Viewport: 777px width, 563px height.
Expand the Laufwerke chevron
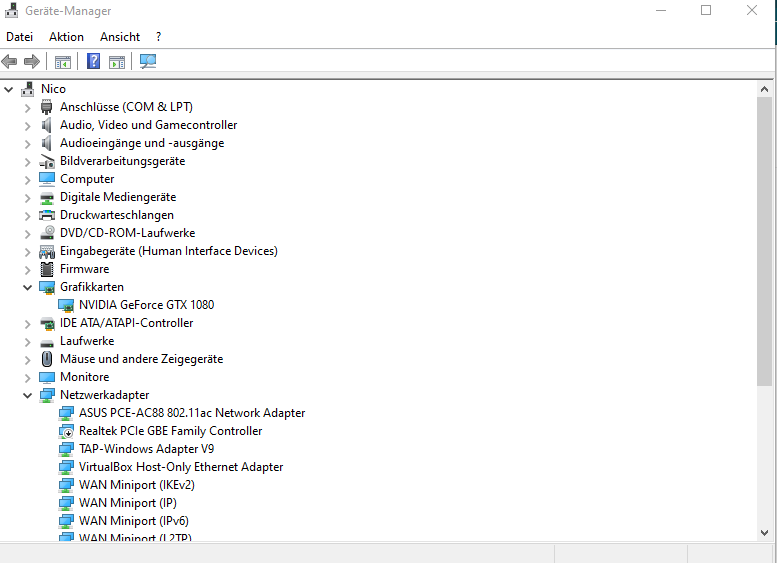point(28,342)
